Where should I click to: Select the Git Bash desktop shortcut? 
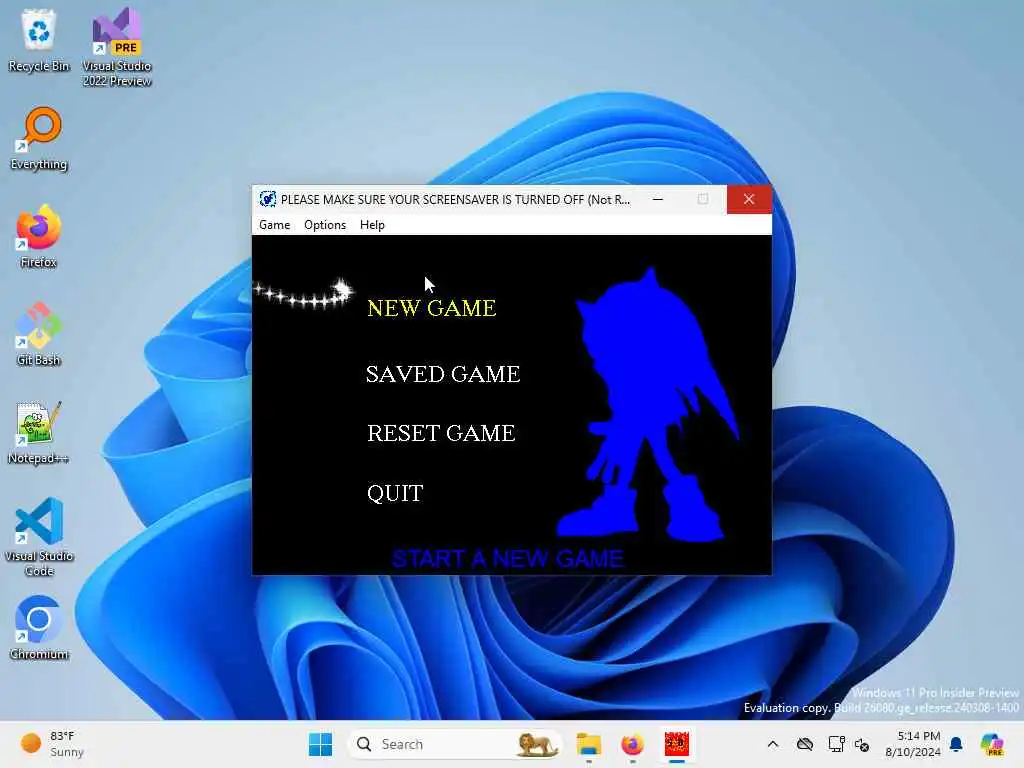(39, 335)
